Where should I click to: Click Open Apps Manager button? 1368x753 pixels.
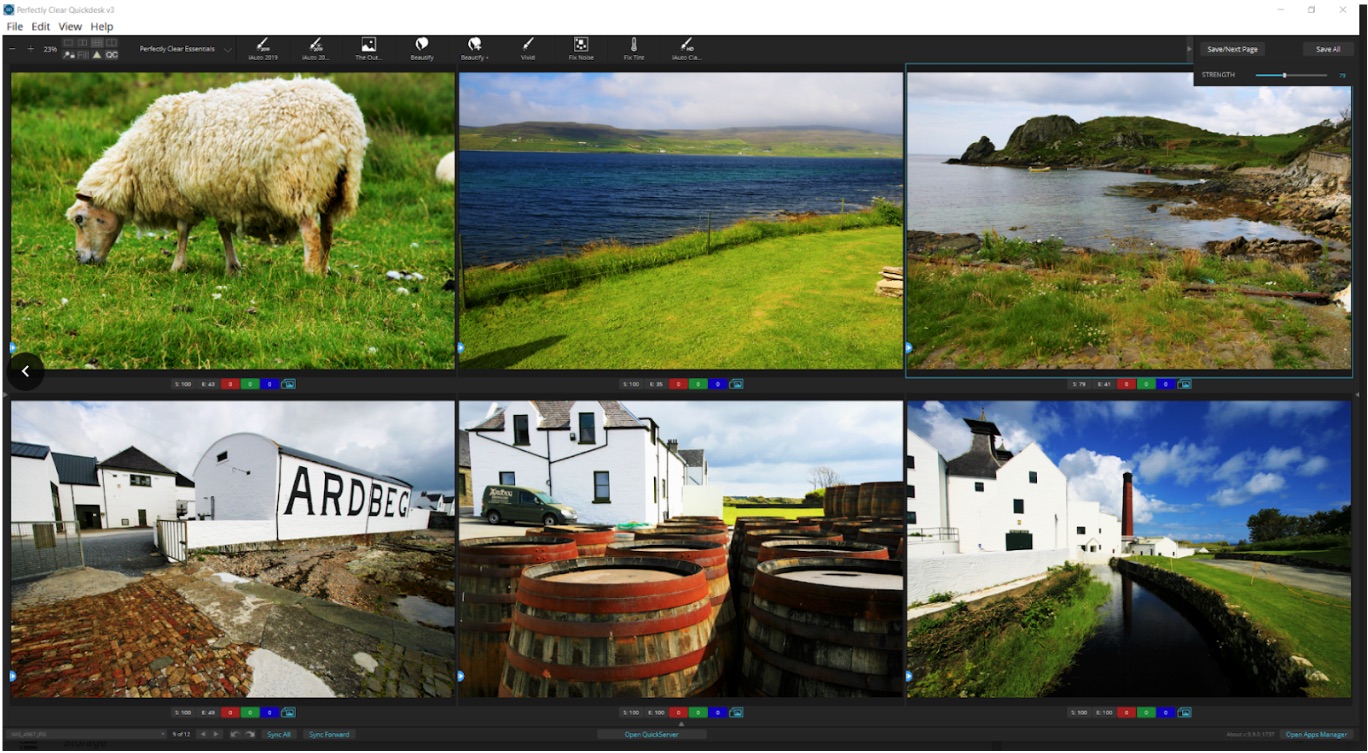[x=1316, y=734]
